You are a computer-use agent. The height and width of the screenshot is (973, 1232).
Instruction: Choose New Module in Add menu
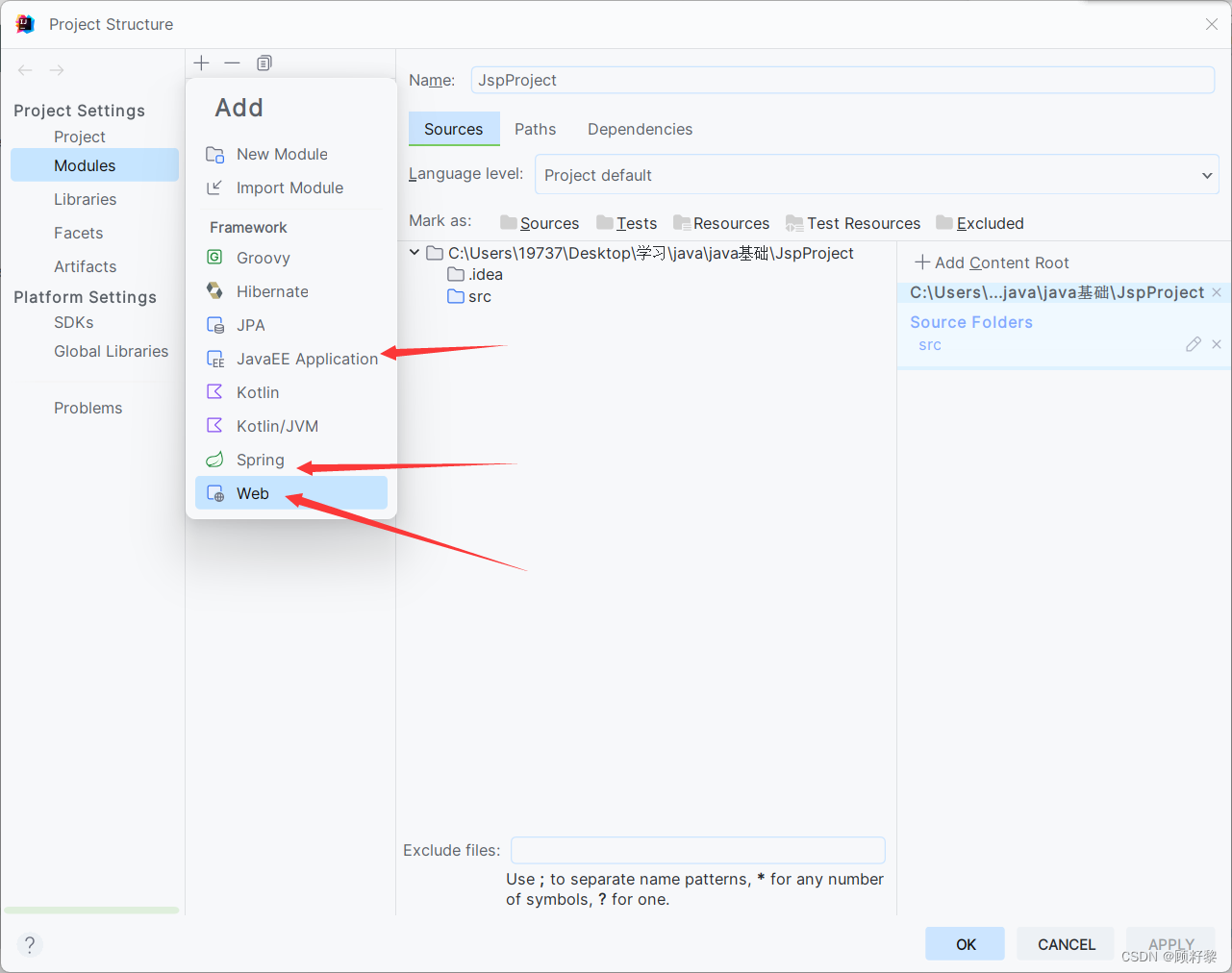coord(291,154)
